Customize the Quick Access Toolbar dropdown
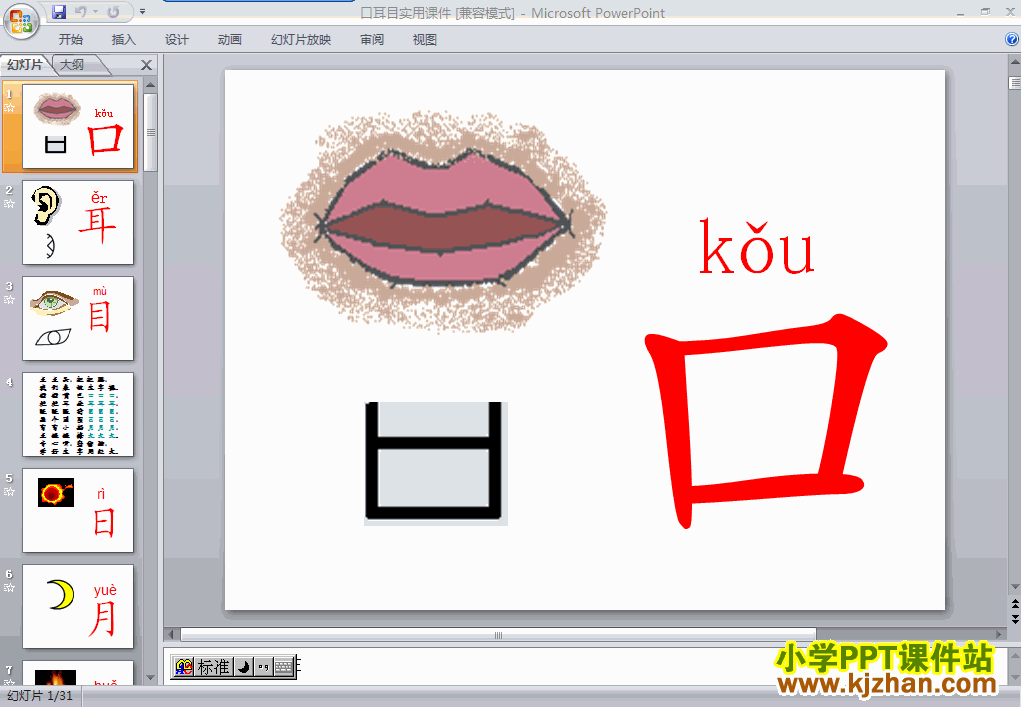The width and height of the screenshot is (1021, 707). [143, 12]
